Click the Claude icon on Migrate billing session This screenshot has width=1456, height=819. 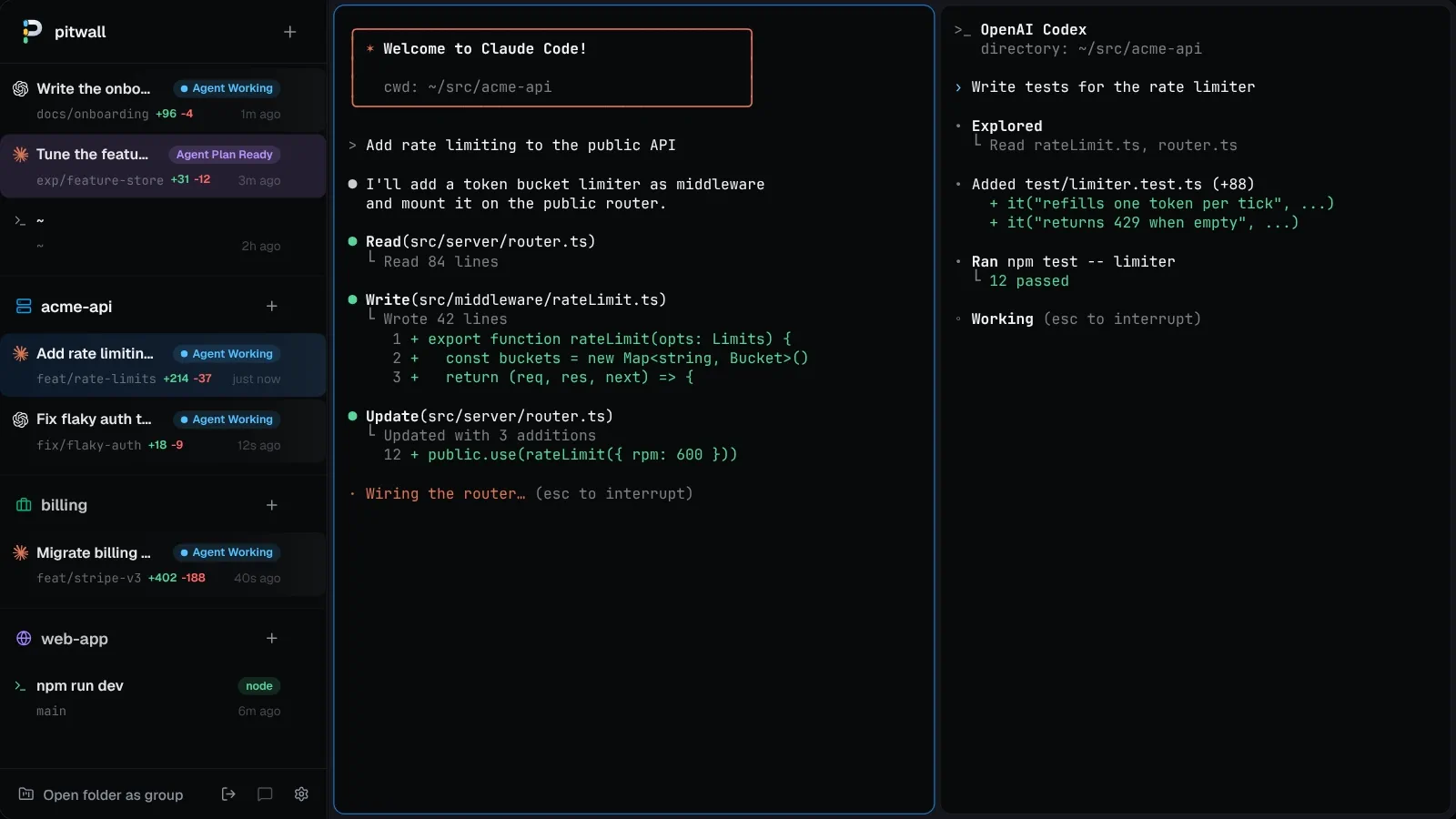(x=21, y=552)
